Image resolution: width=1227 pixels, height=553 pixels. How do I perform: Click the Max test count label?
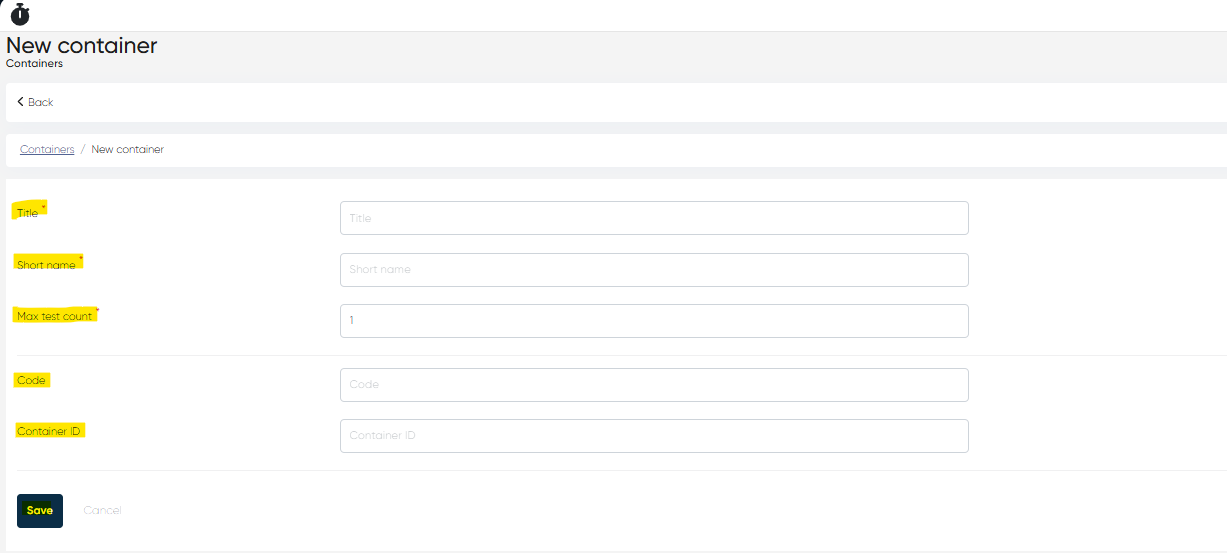54,316
